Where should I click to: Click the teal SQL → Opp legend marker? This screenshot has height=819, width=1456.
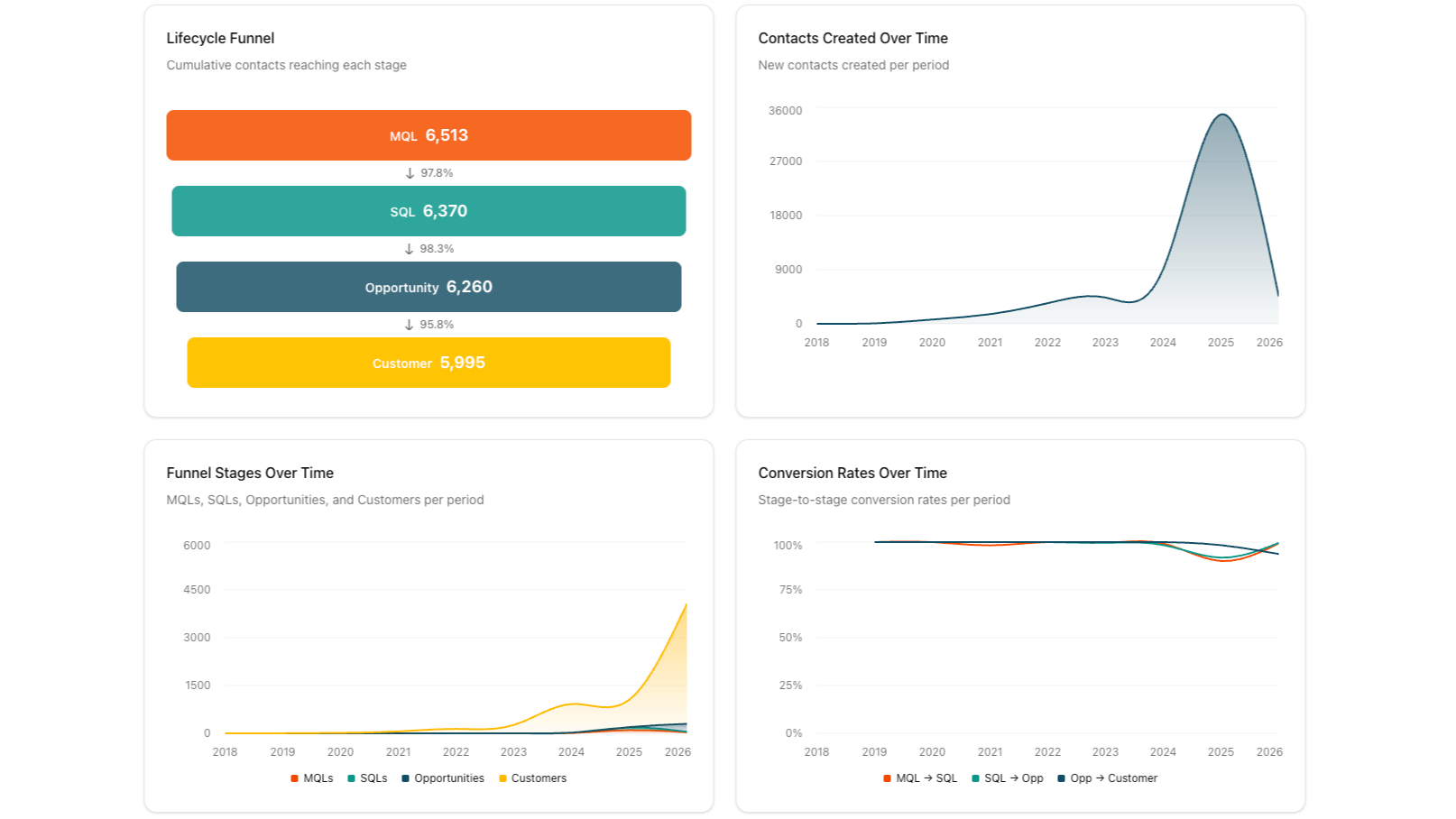point(975,778)
